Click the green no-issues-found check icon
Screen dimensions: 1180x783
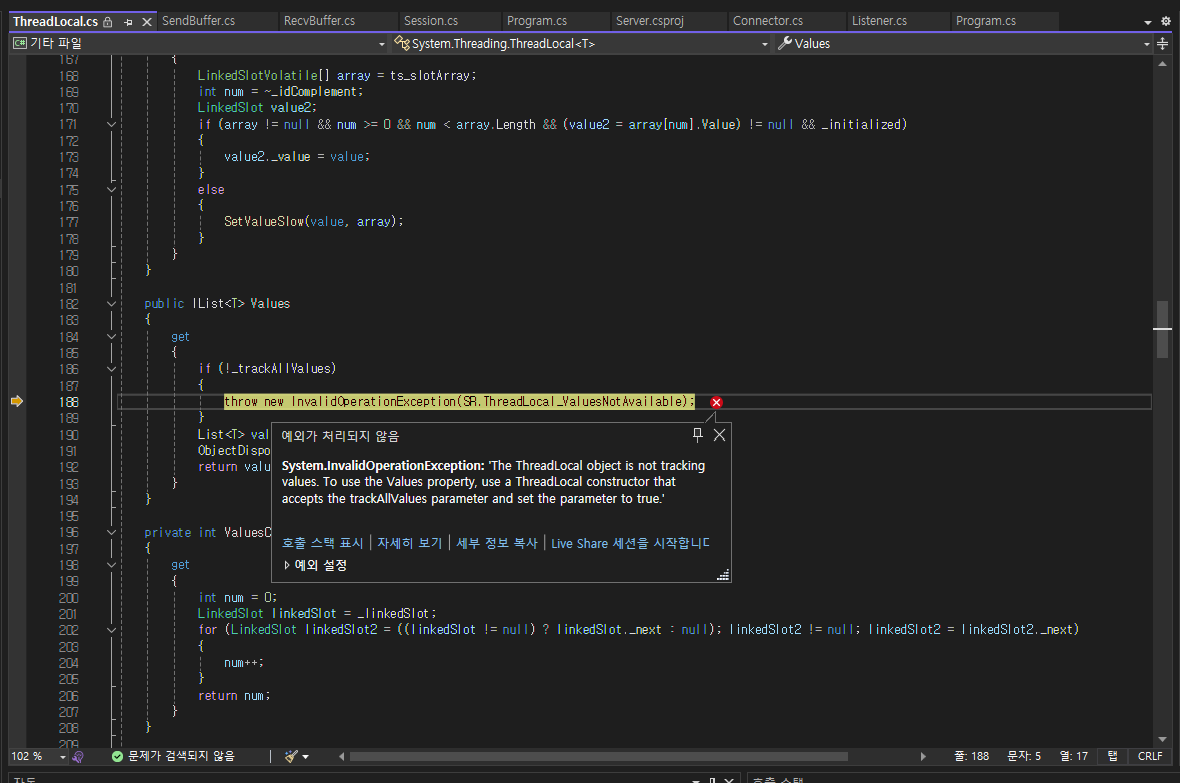(x=117, y=757)
